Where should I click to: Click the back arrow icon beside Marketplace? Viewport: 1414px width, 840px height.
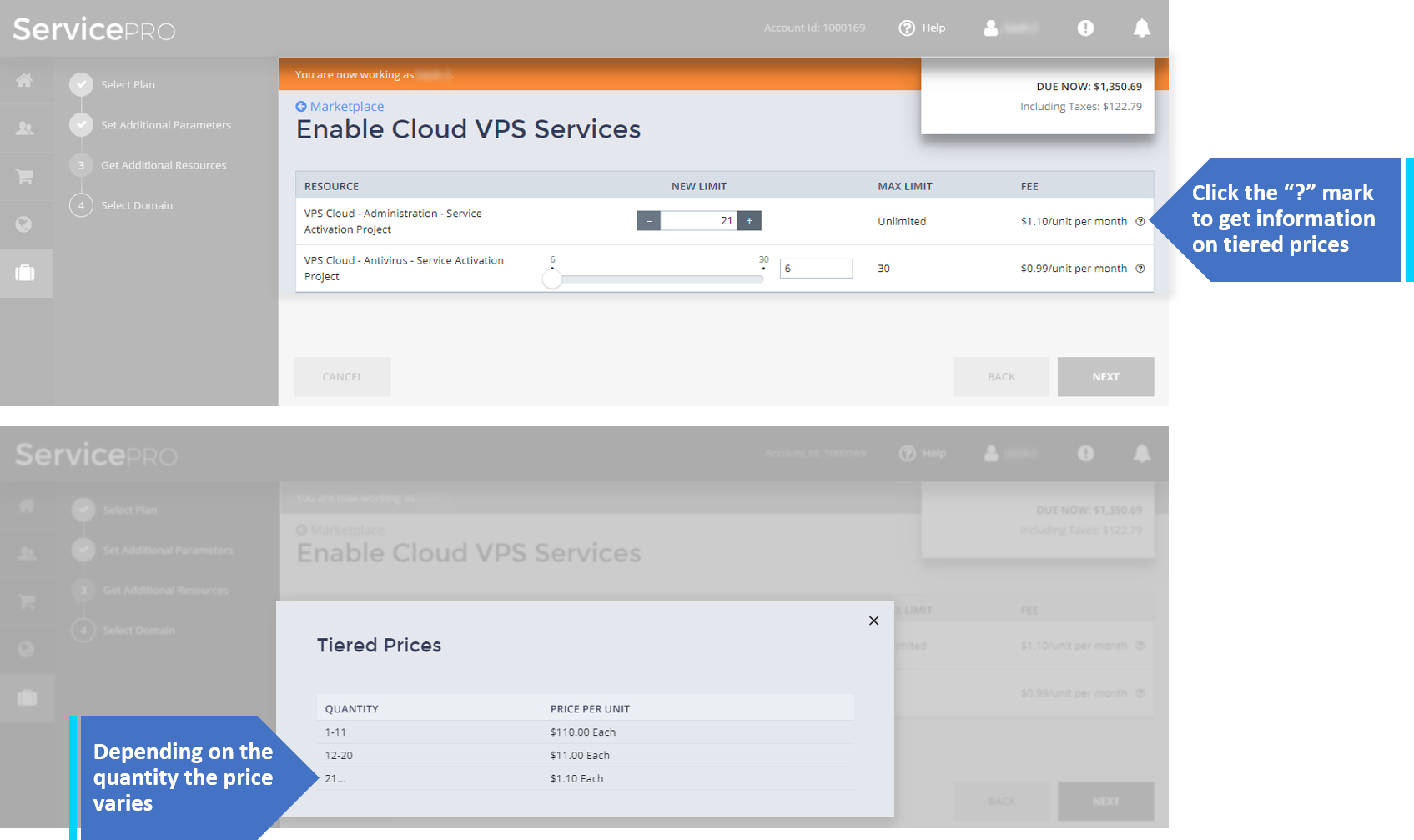coord(301,107)
